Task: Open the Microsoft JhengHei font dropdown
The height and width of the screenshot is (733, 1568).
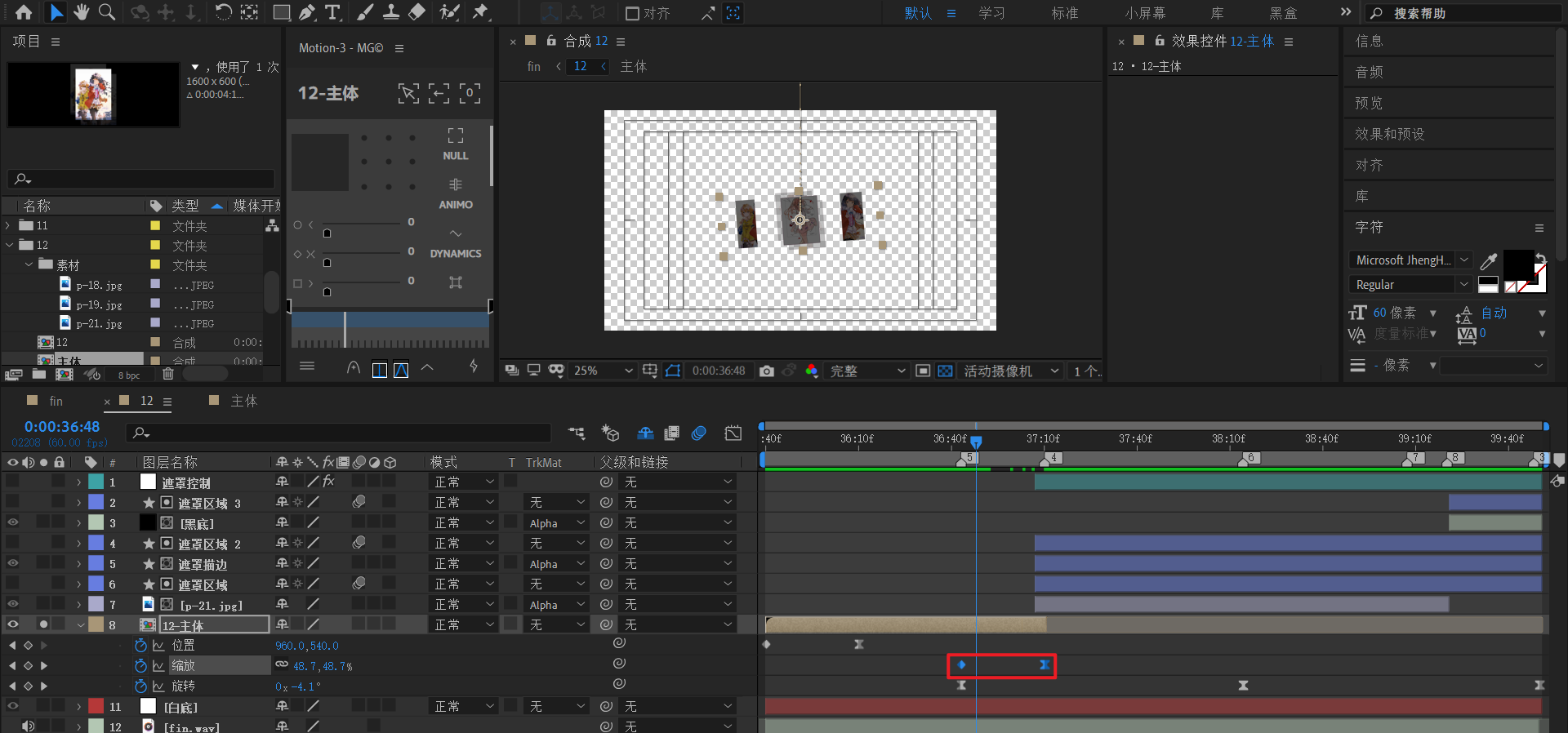Action: [1410, 260]
